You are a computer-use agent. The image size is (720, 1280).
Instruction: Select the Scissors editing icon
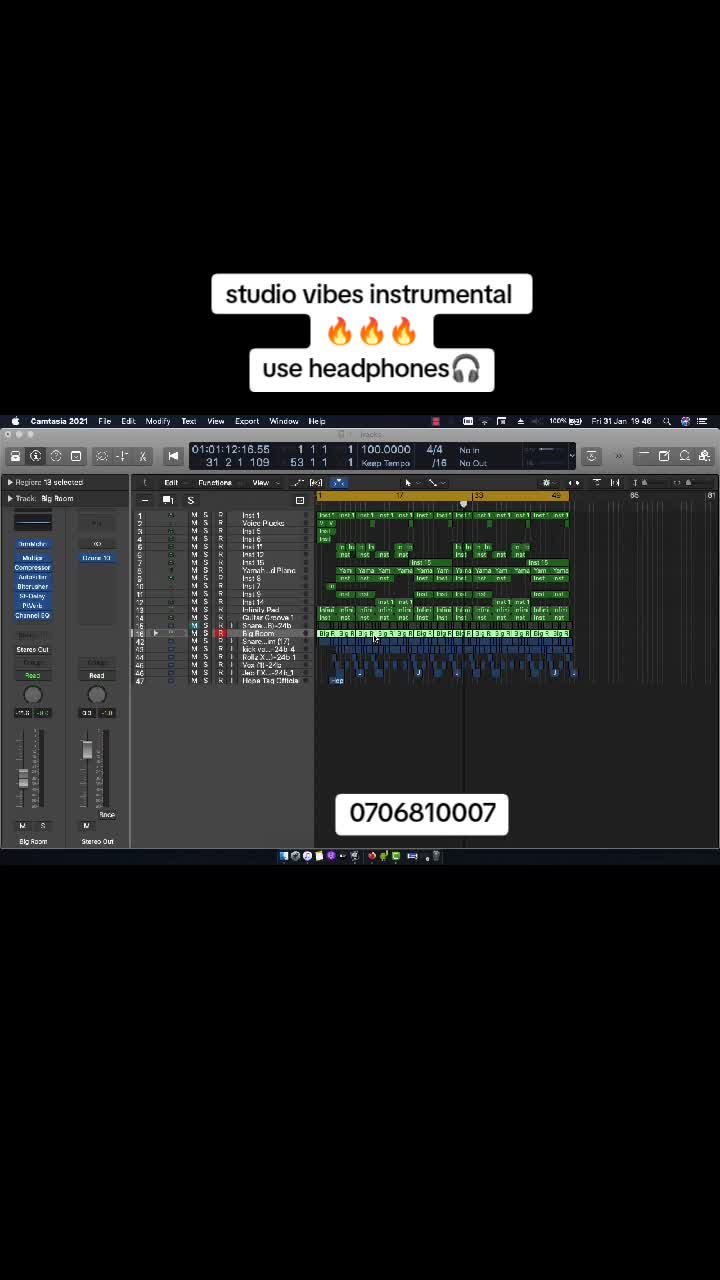(143, 456)
